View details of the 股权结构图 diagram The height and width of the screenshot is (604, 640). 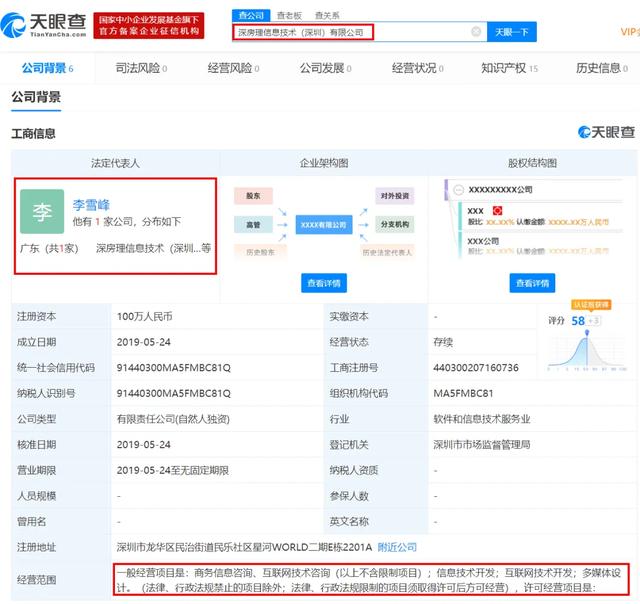coord(532,283)
